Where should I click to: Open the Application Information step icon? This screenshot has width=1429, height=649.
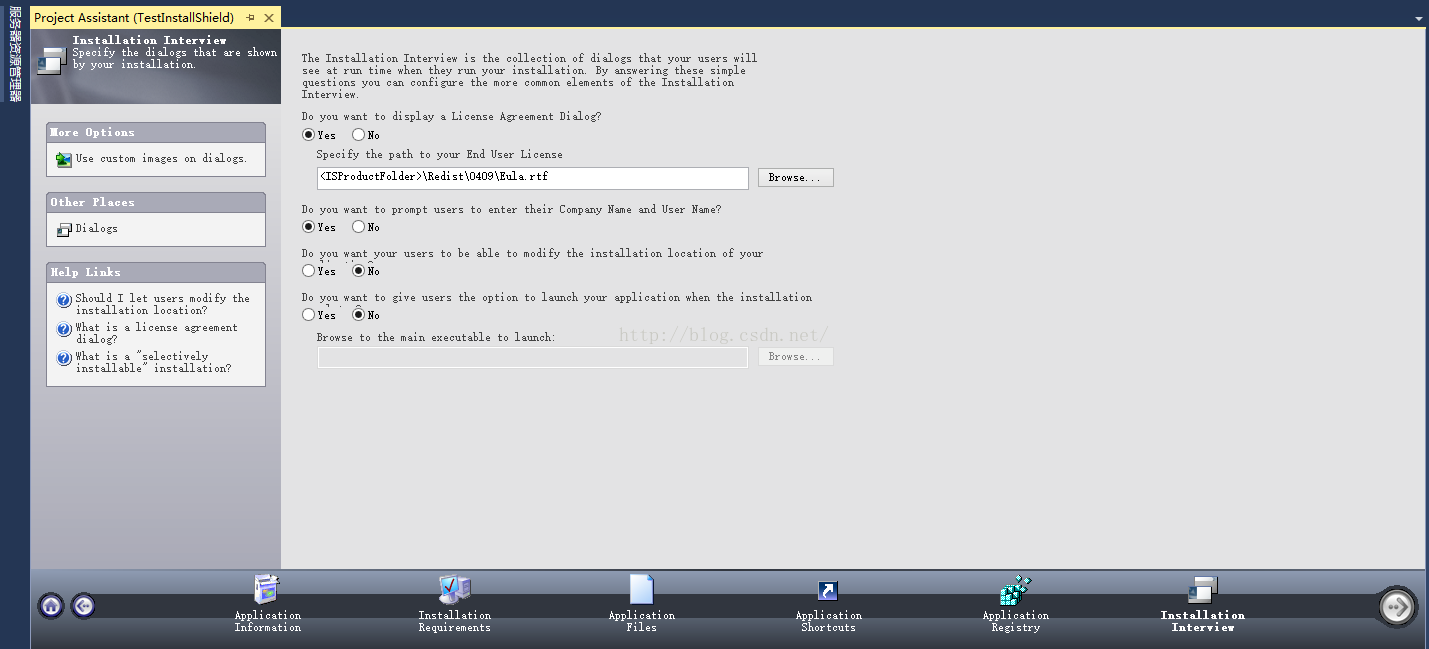[x=267, y=589]
